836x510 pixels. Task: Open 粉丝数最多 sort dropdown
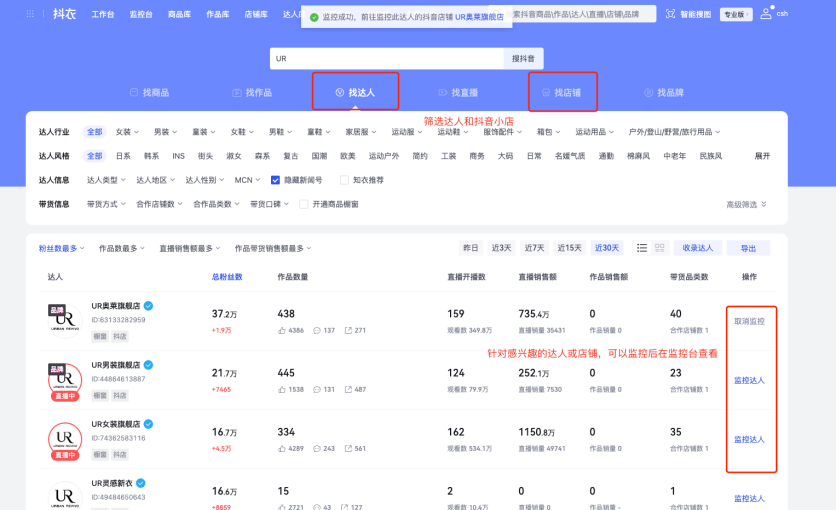tap(61, 248)
